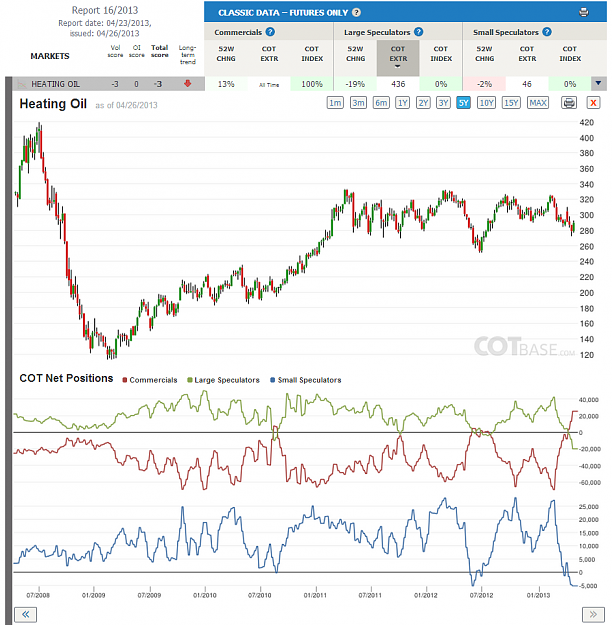Open Large Speculators help question mark
Viewport: 612px width, 625px height.
[418, 32]
